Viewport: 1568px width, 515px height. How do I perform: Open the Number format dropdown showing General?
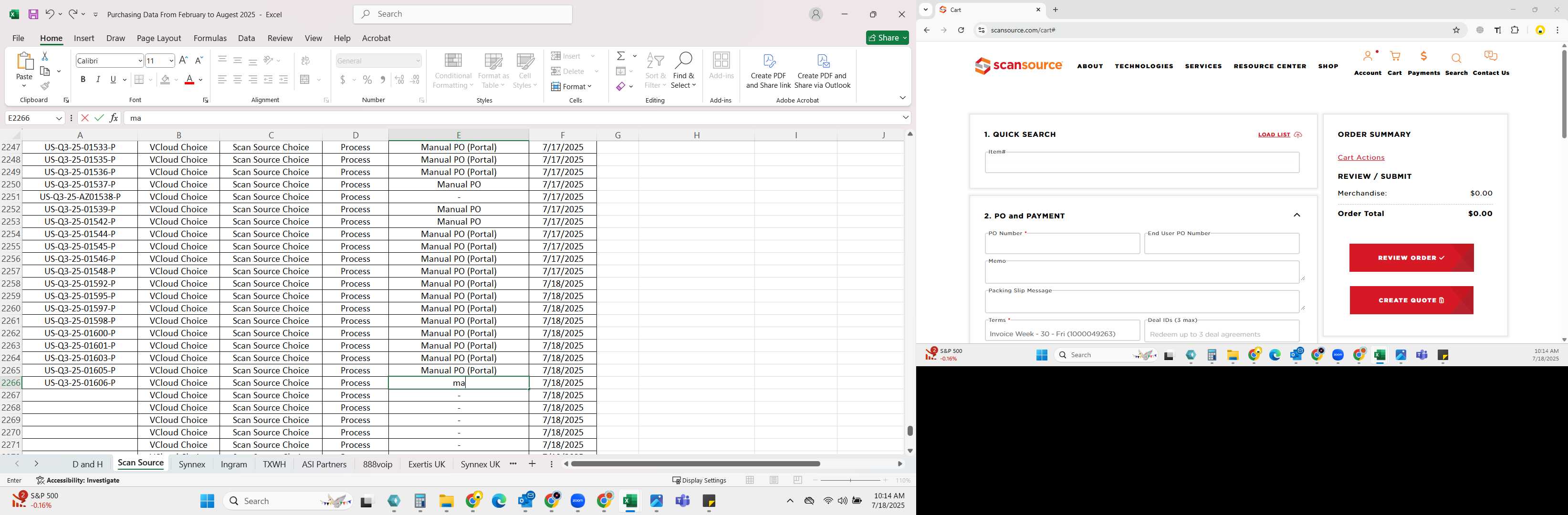click(418, 61)
